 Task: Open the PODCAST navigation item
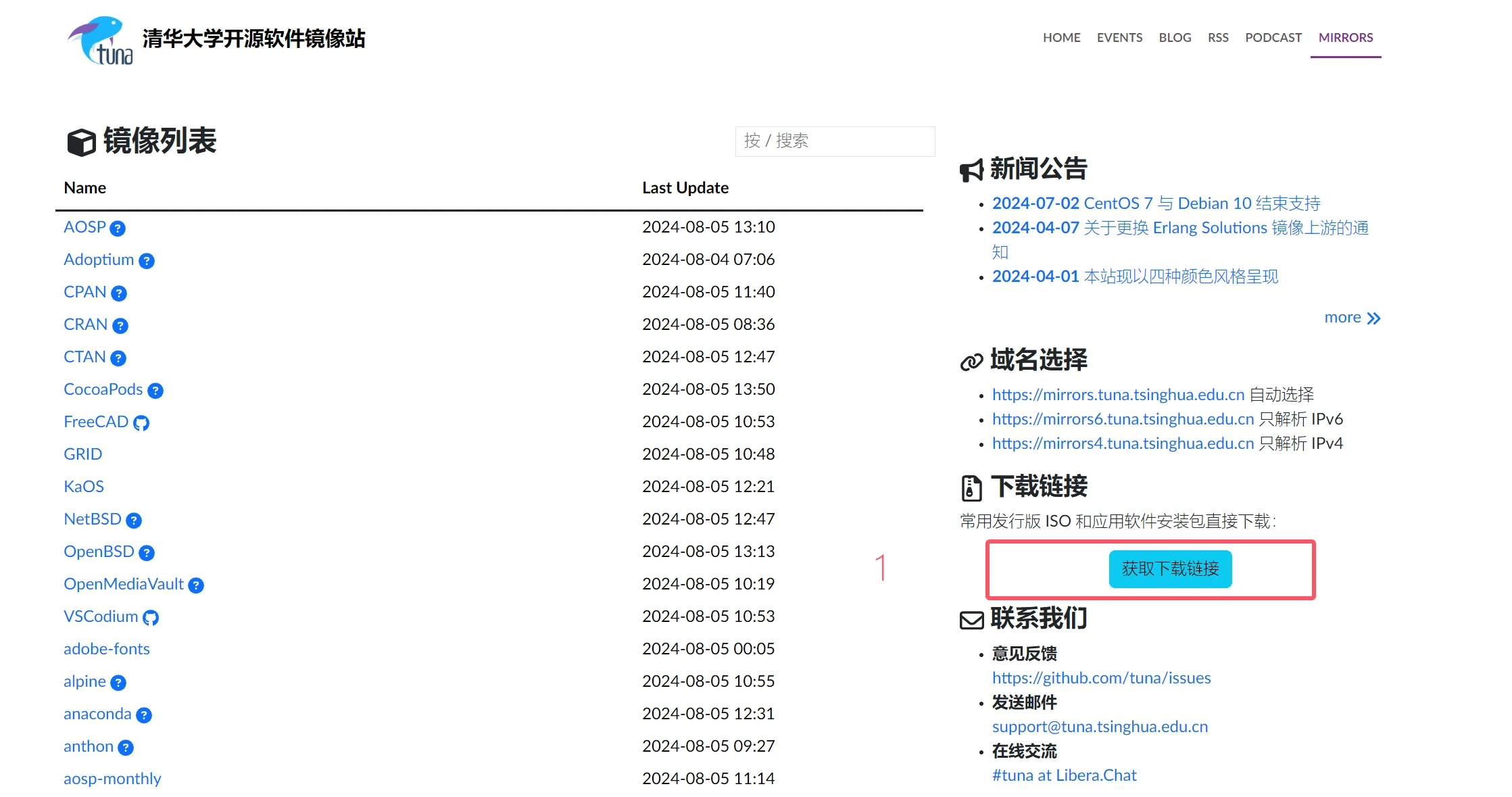tap(1273, 38)
